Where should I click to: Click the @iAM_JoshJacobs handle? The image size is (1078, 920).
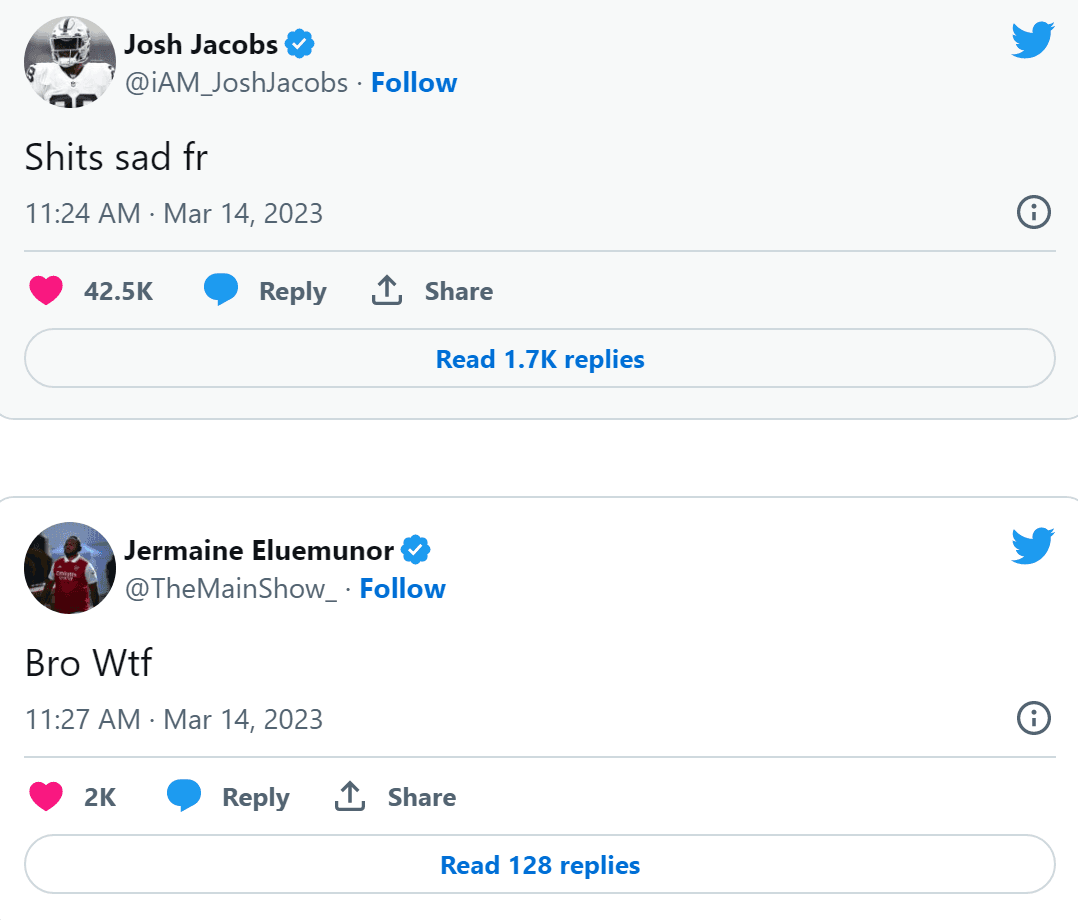236,83
